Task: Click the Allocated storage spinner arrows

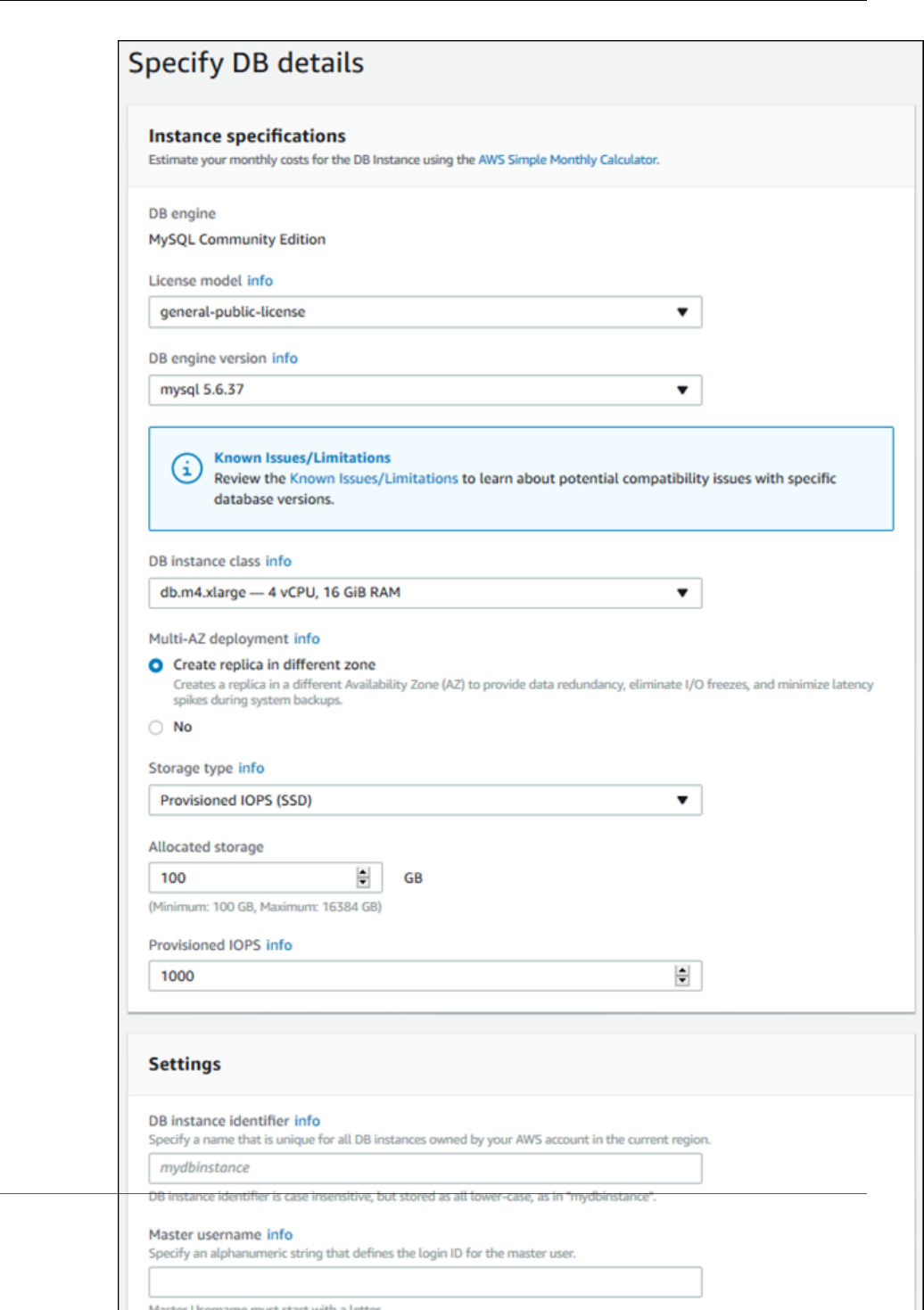Action: pos(363,877)
